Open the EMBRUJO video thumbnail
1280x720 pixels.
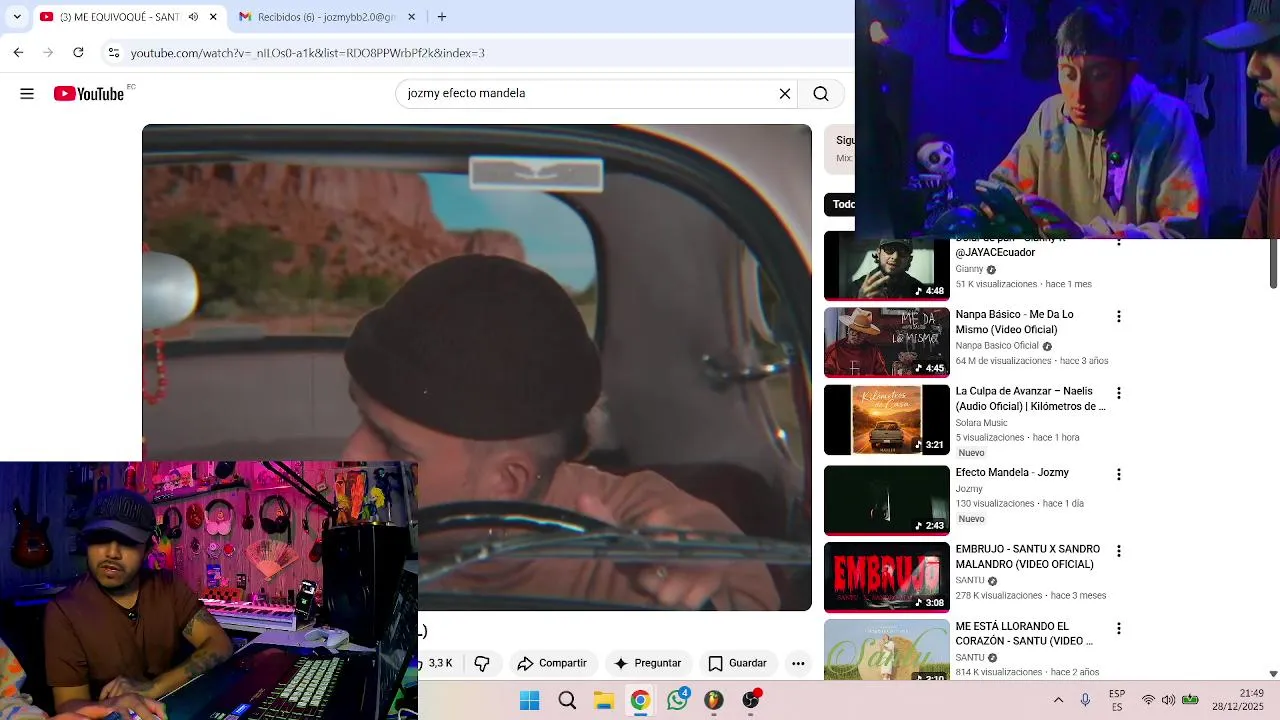tap(887, 578)
